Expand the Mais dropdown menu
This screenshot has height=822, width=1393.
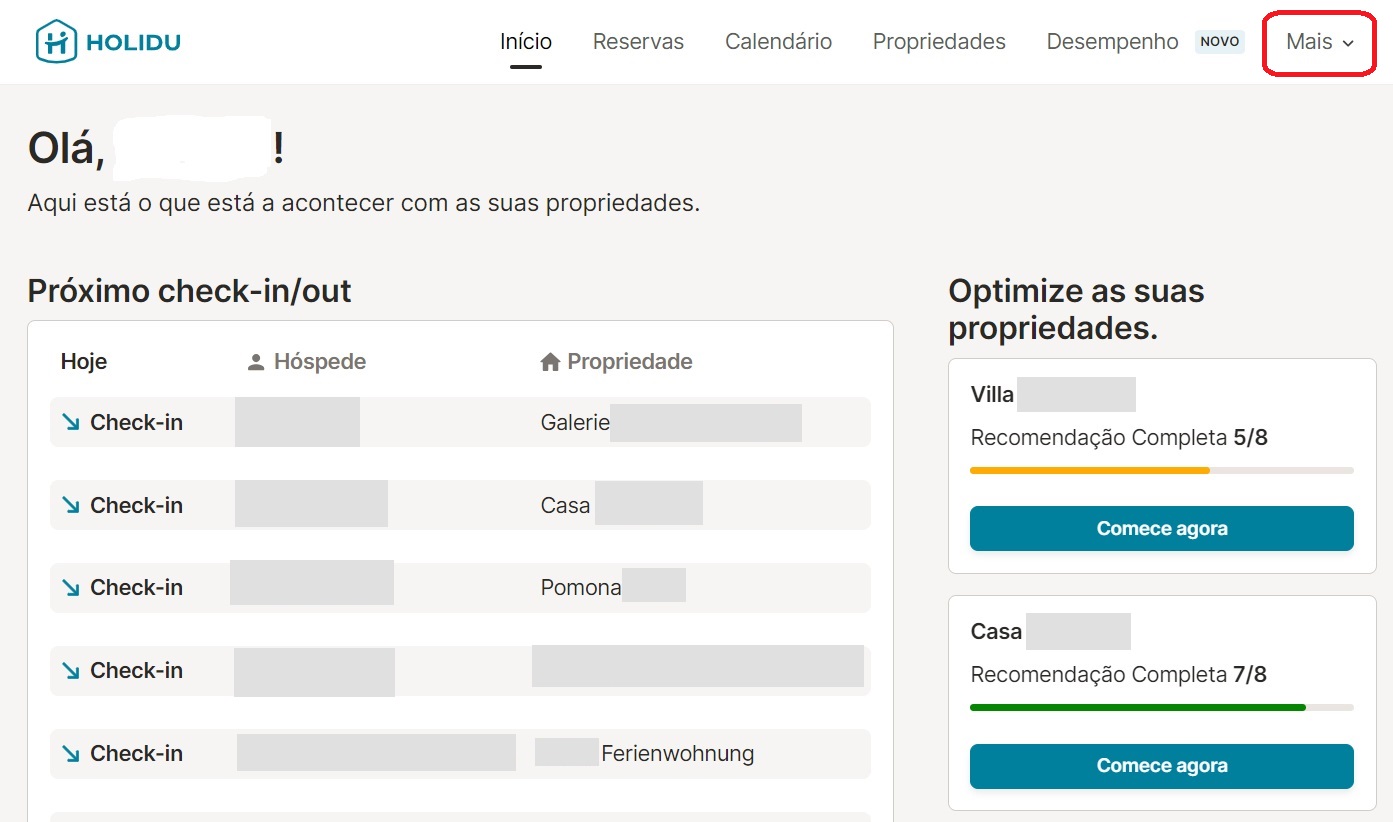pos(1319,42)
